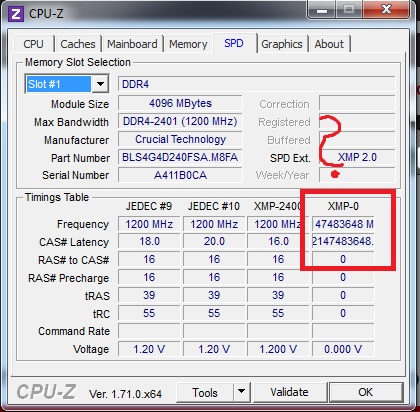The image size is (420, 412).
Task: Go to the Mainboard tab
Action: (x=132, y=44)
